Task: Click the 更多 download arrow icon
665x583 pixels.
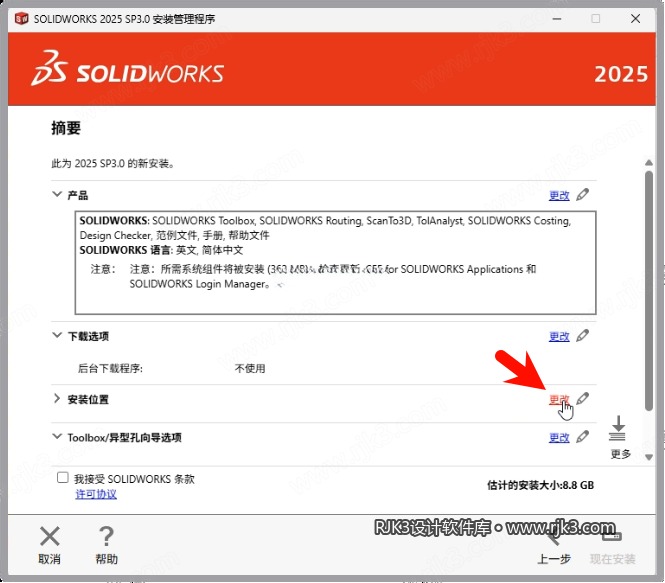Action: (x=618, y=429)
